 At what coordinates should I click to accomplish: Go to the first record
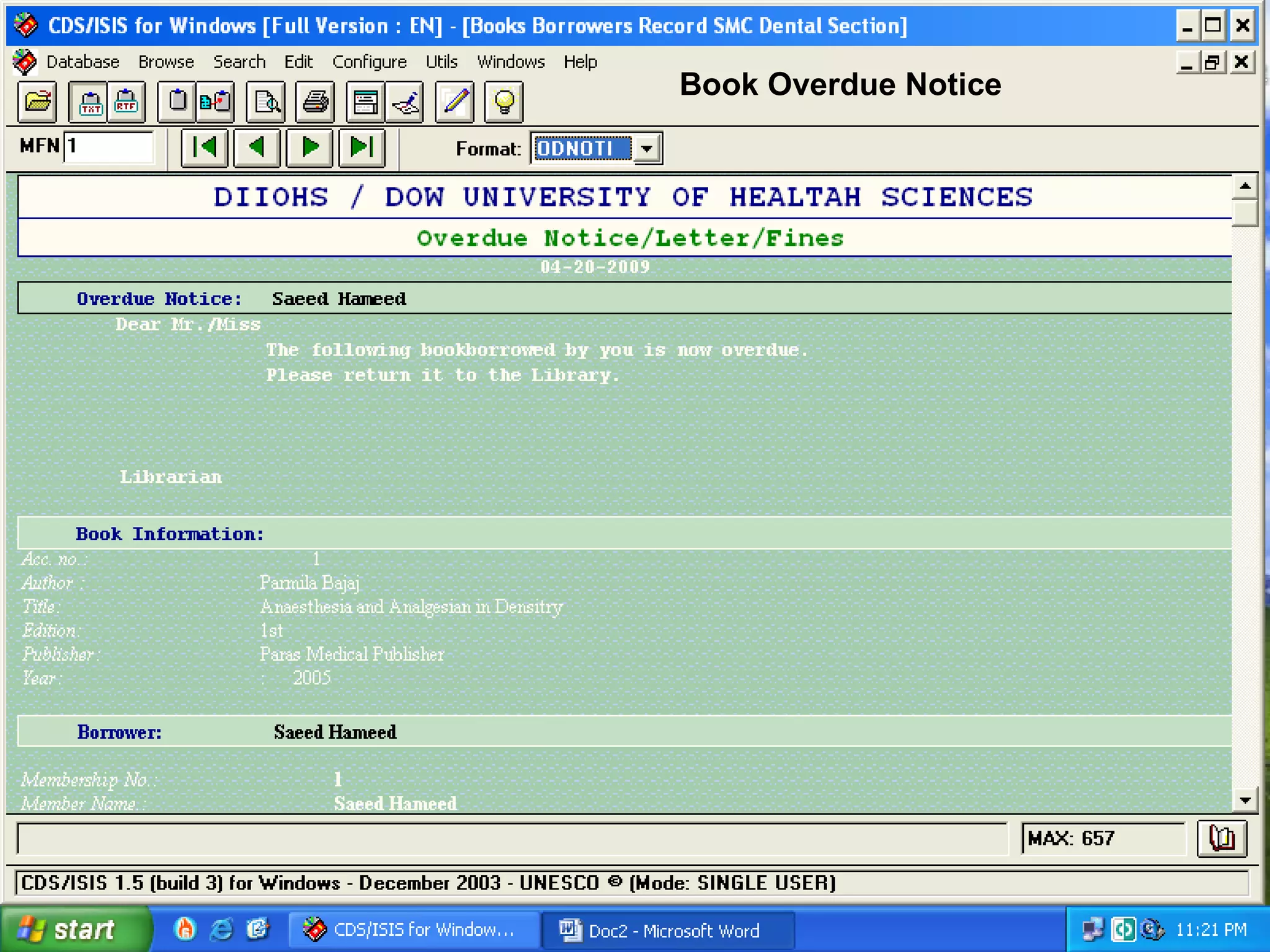click(205, 148)
